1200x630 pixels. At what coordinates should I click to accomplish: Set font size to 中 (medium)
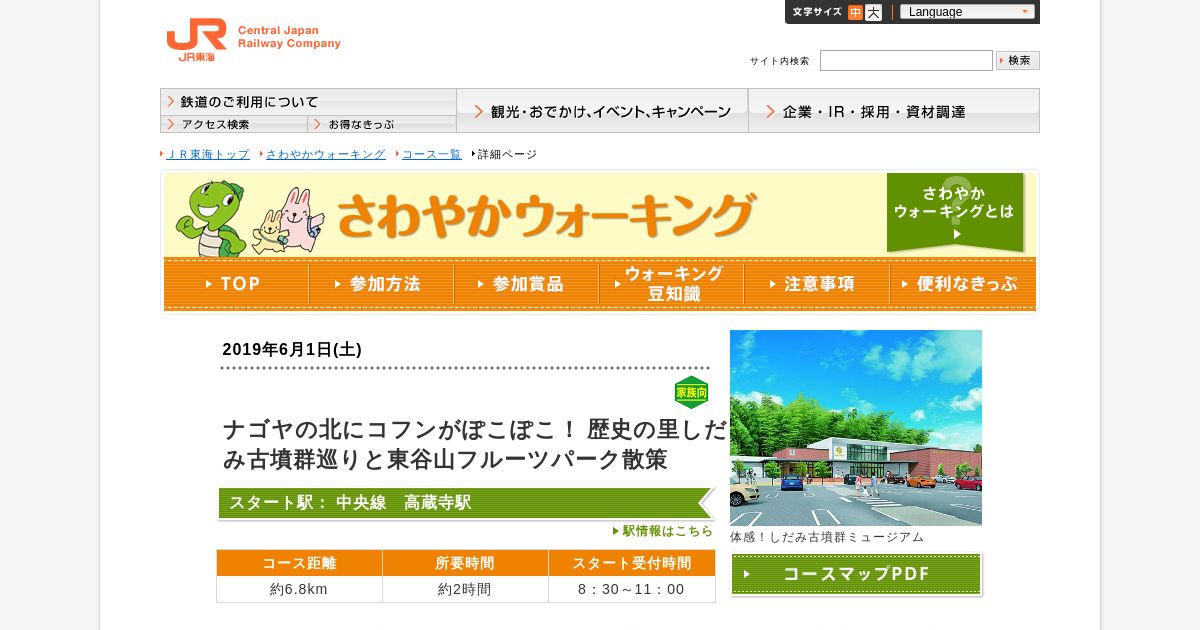[x=855, y=12]
